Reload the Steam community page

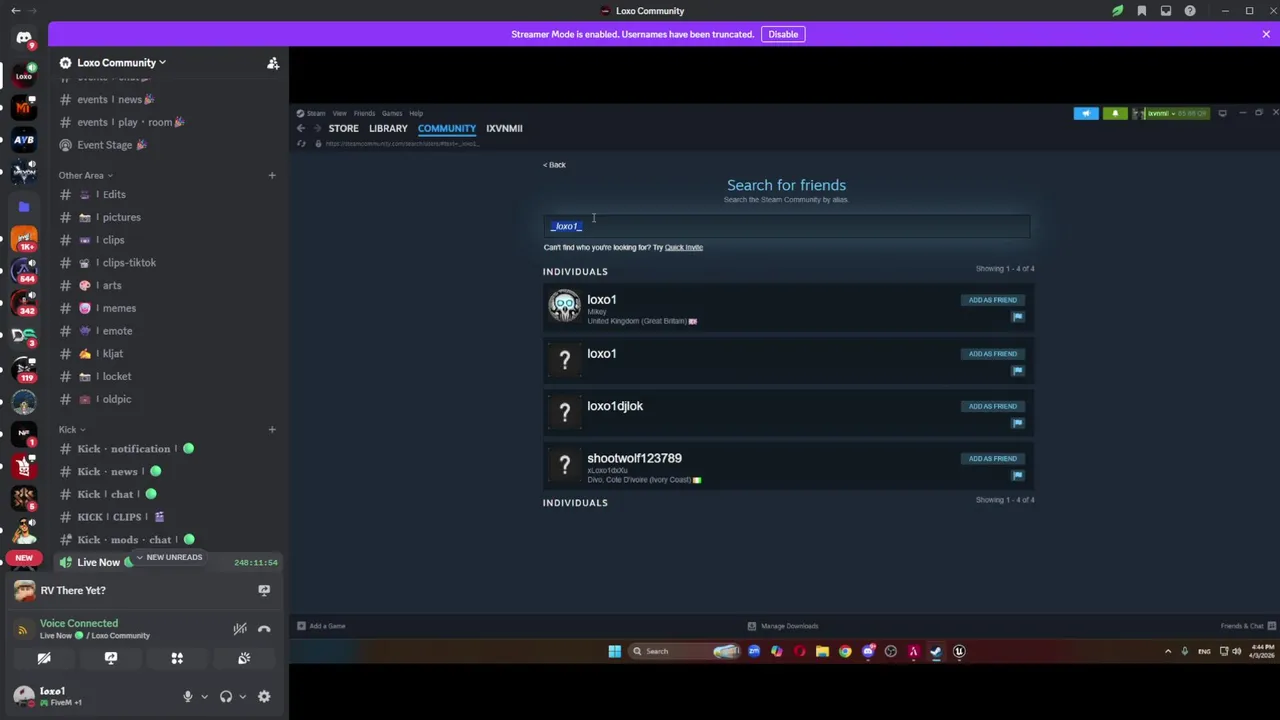coord(301,144)
